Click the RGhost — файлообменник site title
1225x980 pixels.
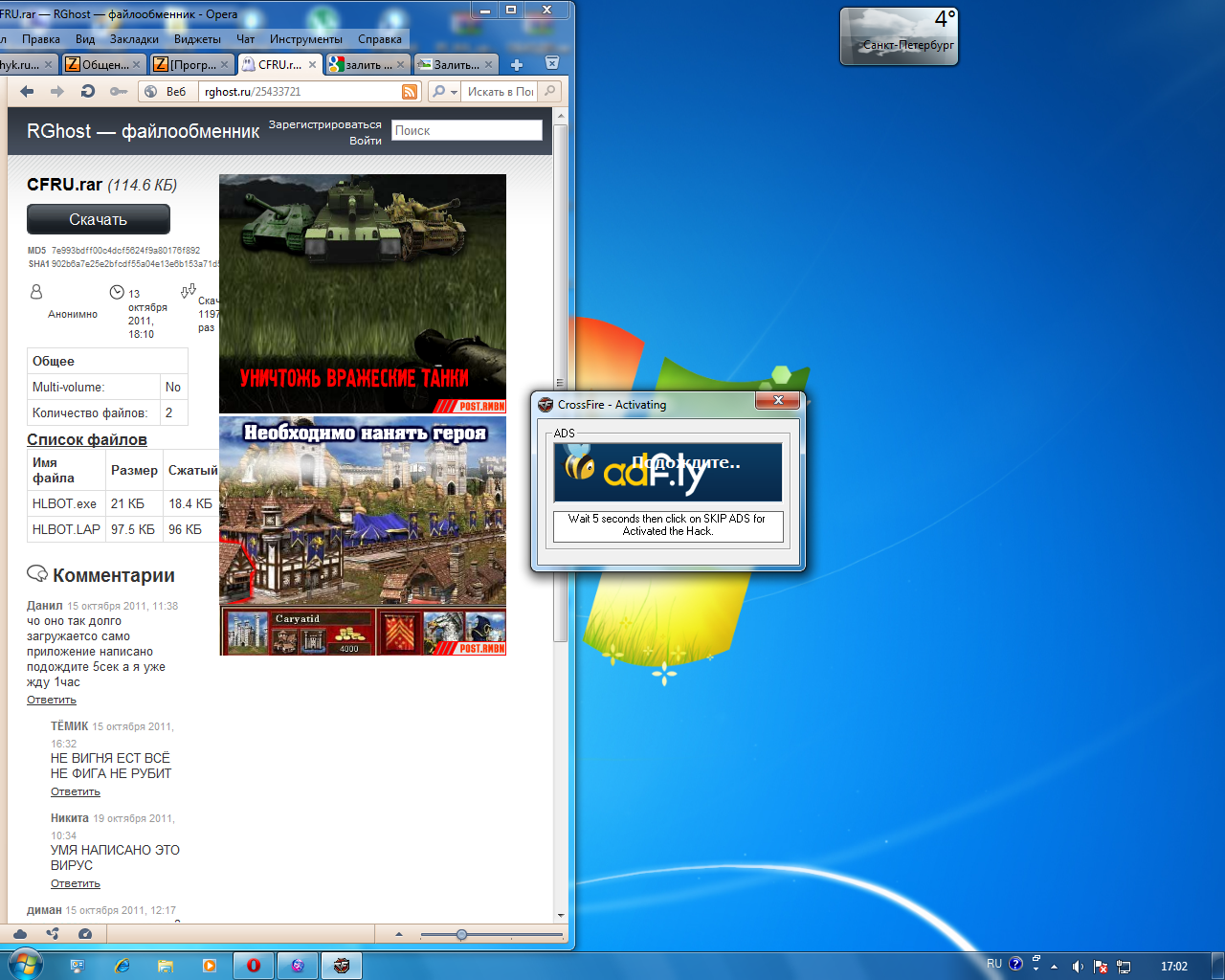(143, 131)
